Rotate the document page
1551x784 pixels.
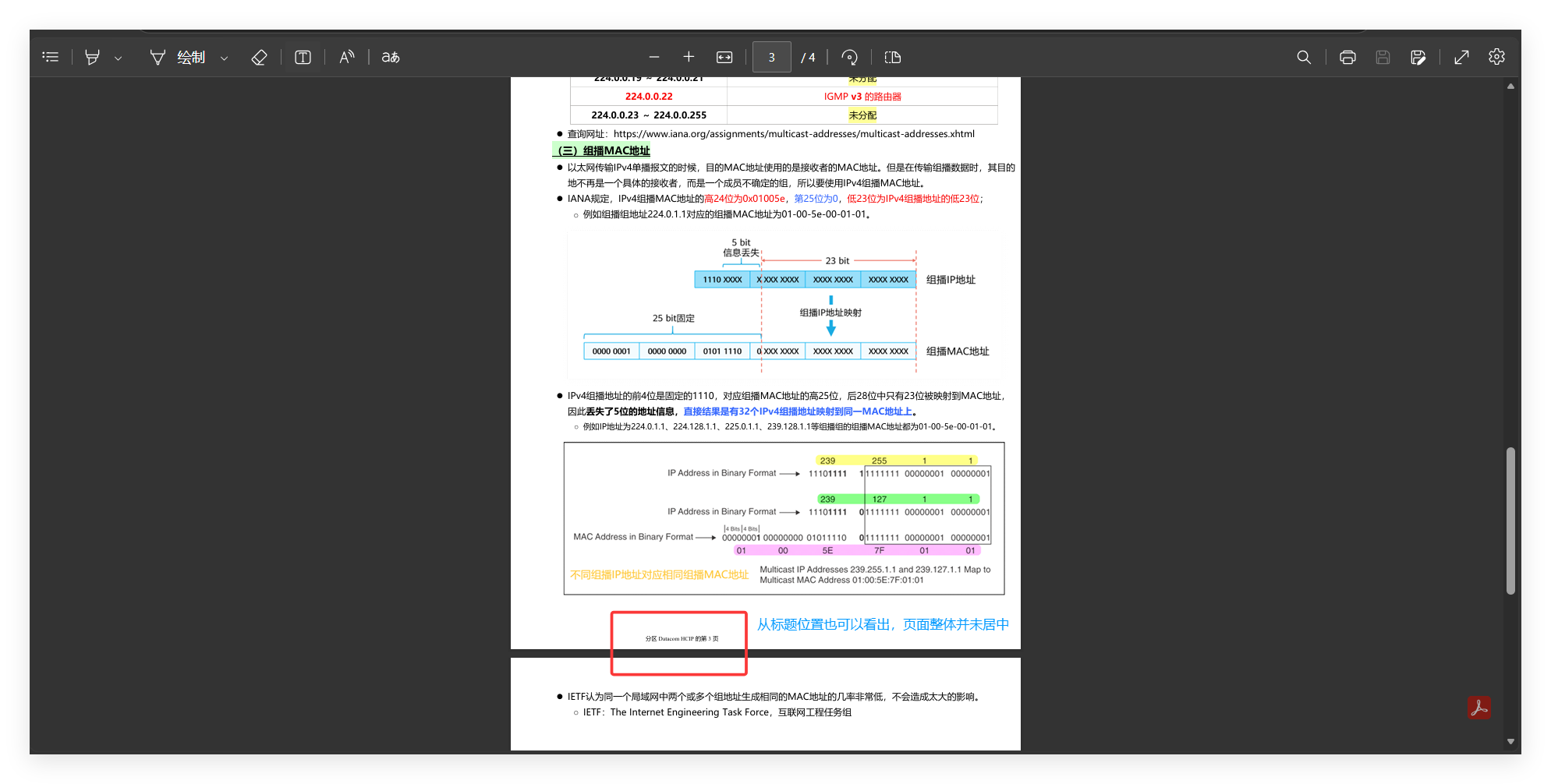(x=850, y=57)
